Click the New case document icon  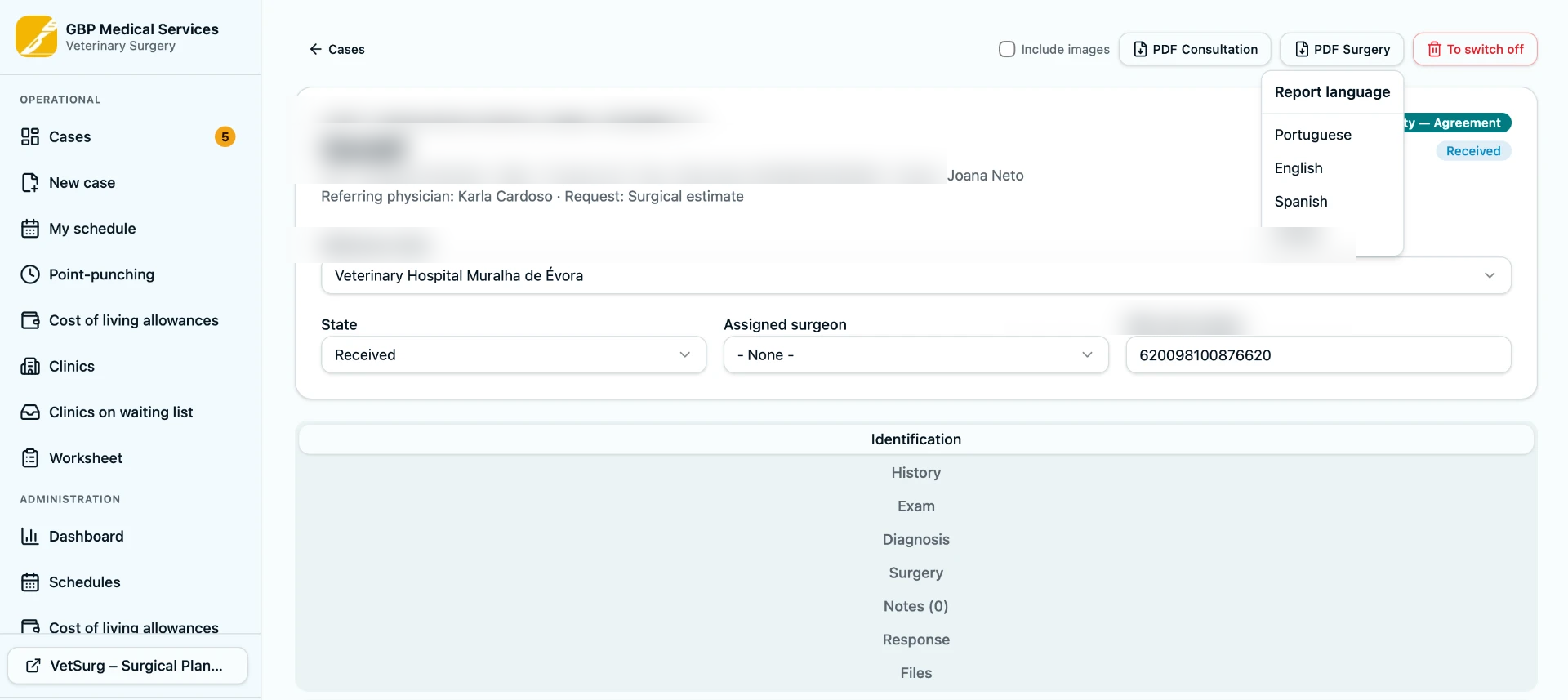tap(30, 183)
